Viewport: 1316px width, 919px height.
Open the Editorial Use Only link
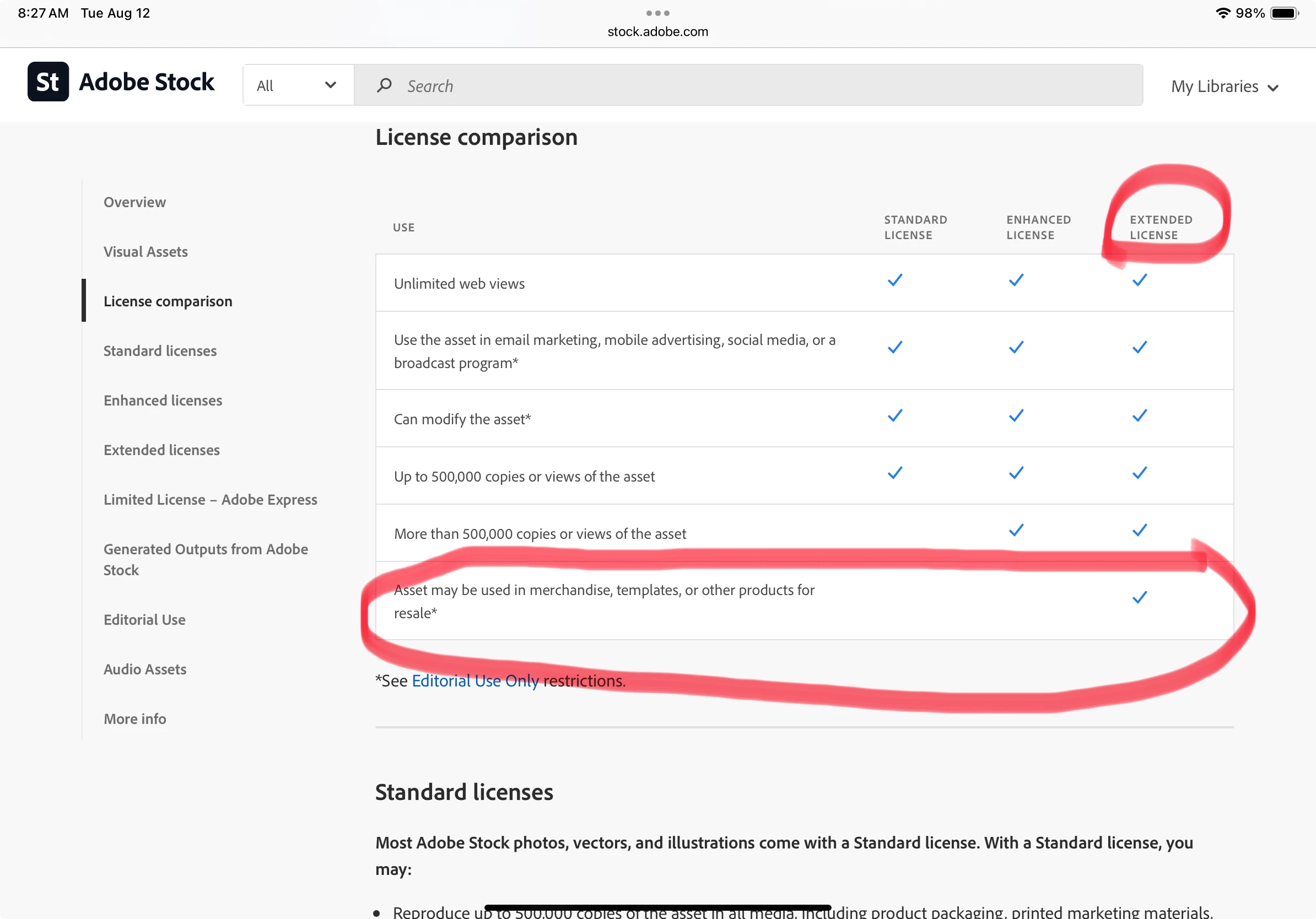tap(475, 680)
